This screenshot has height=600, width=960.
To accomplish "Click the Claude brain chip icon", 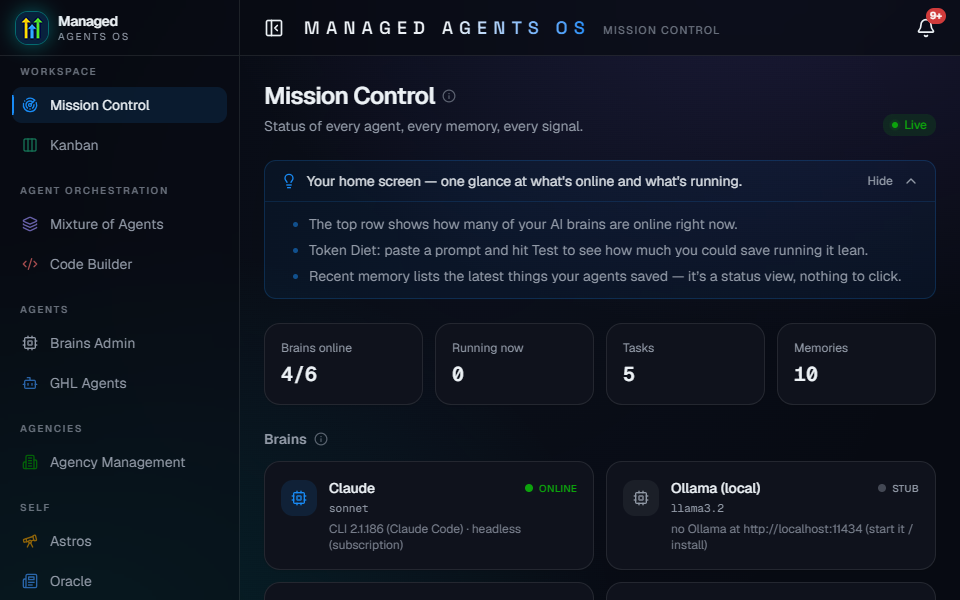I will tap(299, 498).
